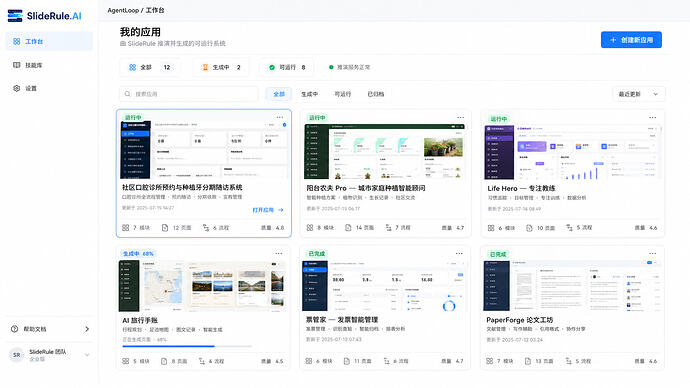Open more menu on PaperForge card
690x388 pixels.
(x=653, y=253)
